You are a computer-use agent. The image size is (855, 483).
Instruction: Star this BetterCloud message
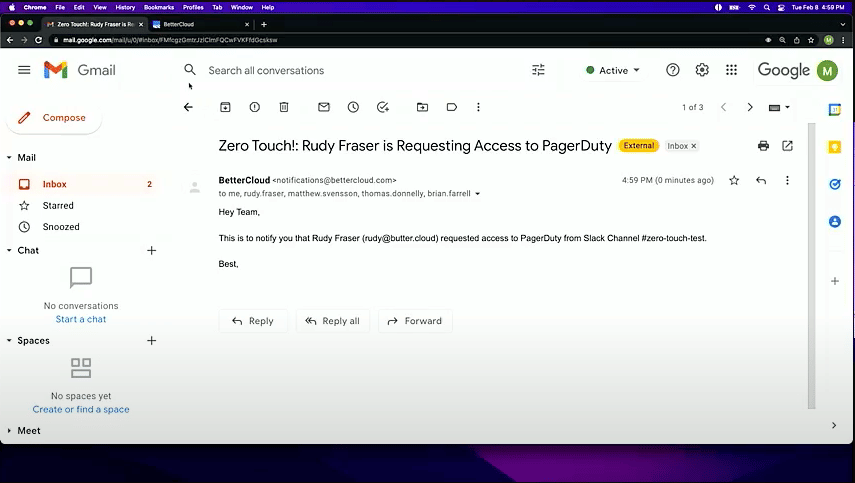point(734,180)
